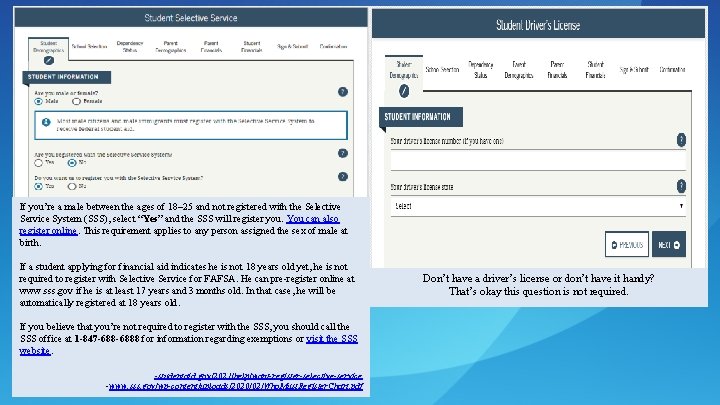This screenshot has height=405, width=720.
Task: Open Student Financials tab in Driver's License panel
Action: pos(596,70)
